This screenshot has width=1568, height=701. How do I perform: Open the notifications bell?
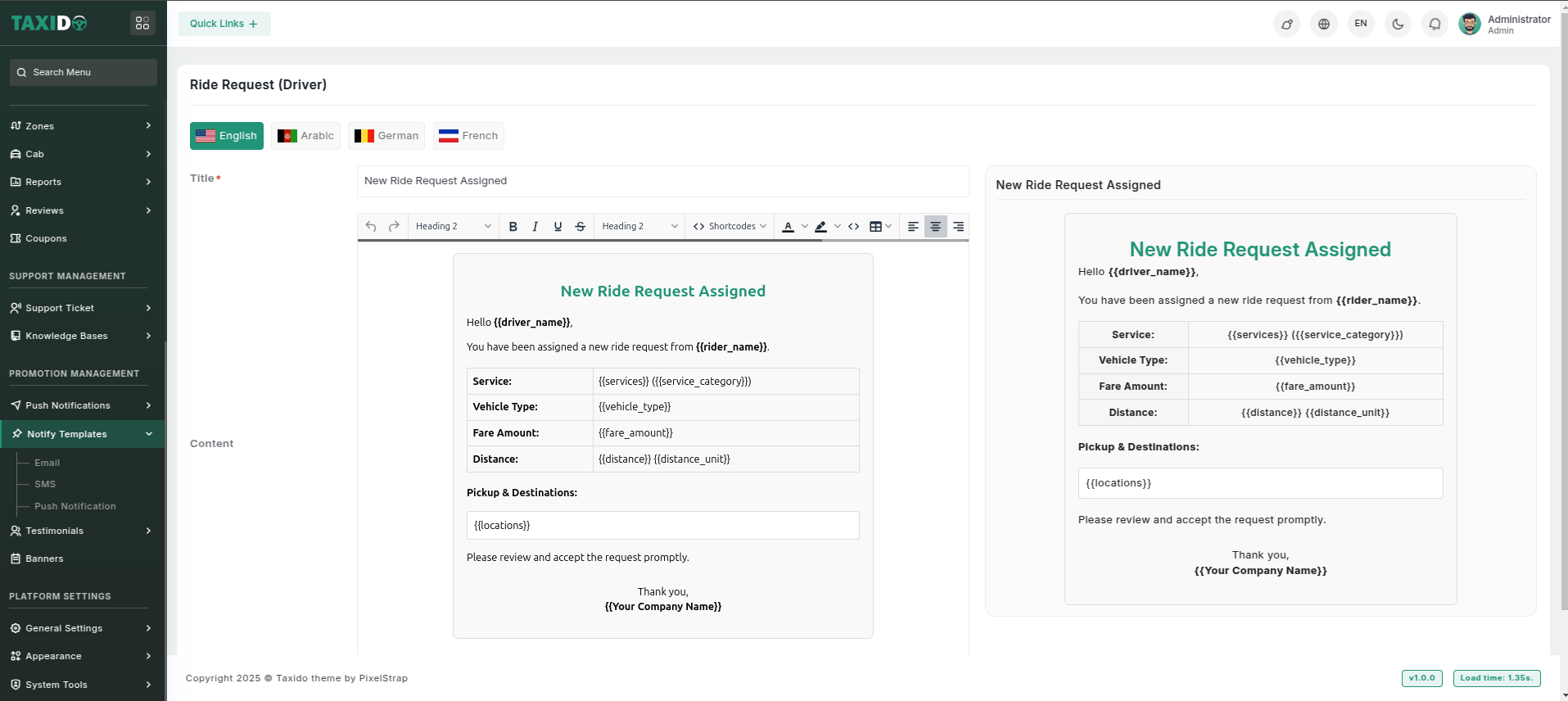tap(1435, 24)
